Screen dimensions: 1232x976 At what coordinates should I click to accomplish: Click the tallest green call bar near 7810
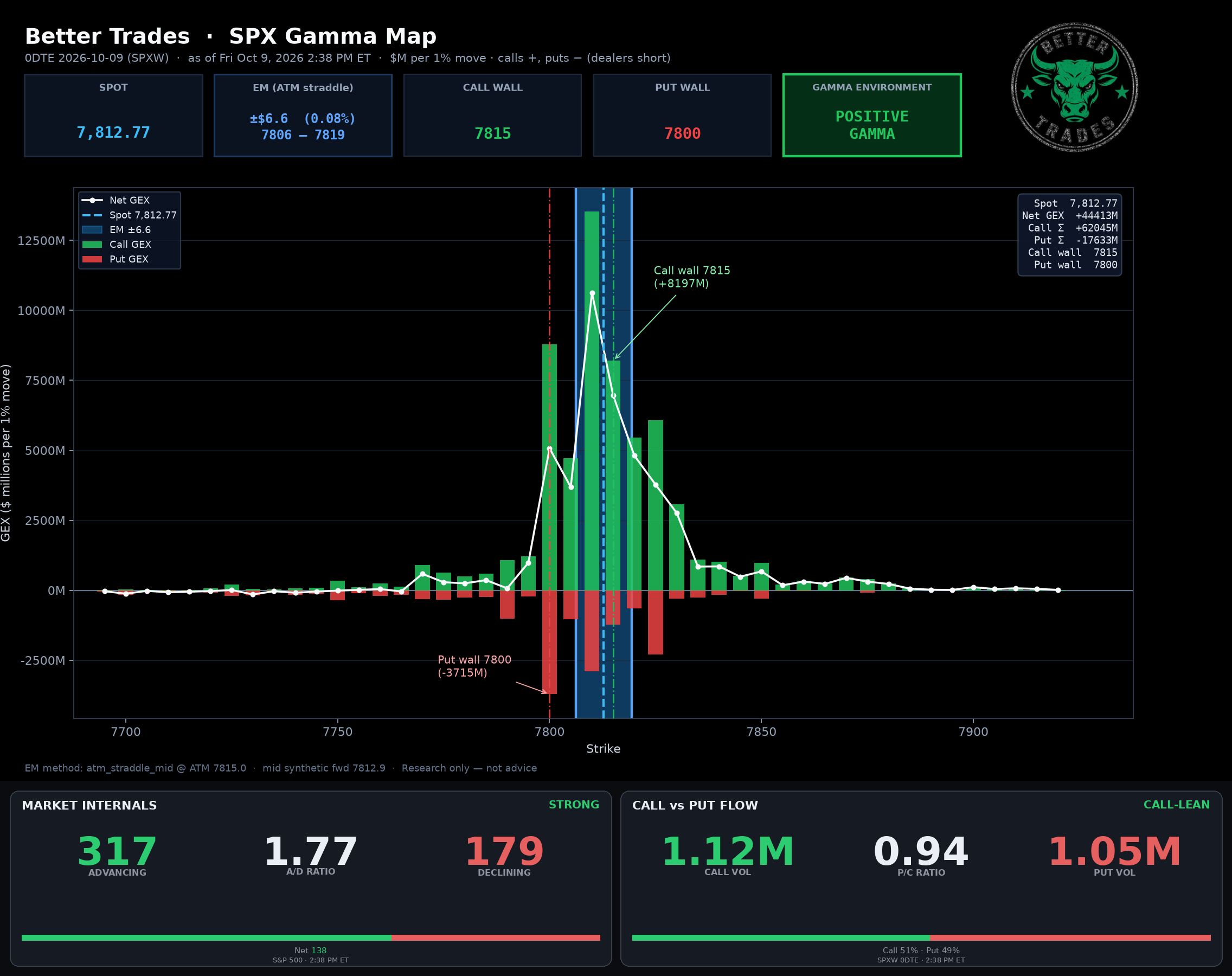(x=592, y=401)
